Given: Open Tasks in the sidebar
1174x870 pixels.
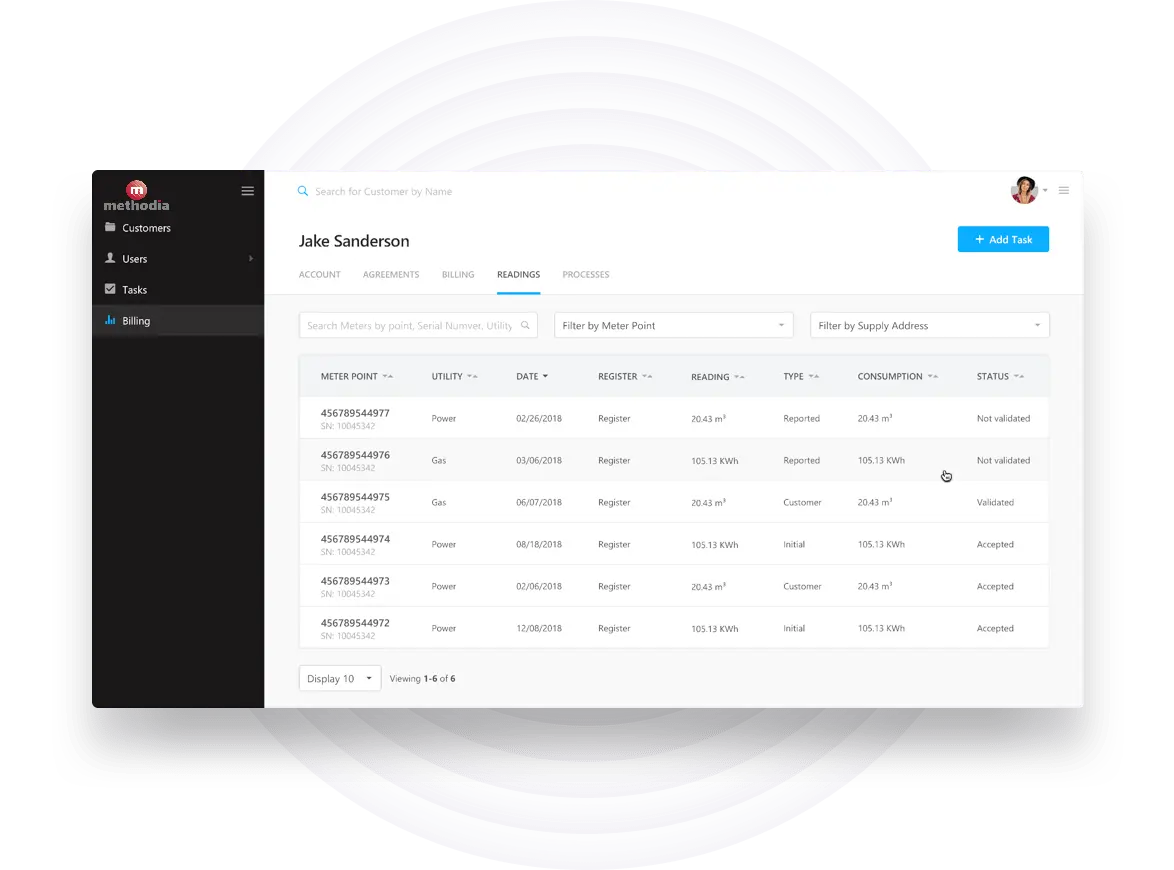Looking at the screenshot, I should 178,290.
